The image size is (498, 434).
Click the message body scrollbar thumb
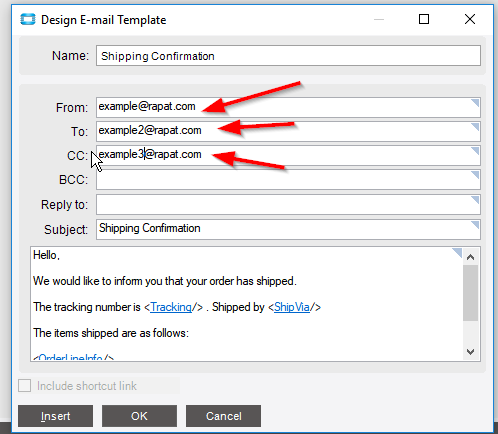pyautogui.click(x=471, y=293)
